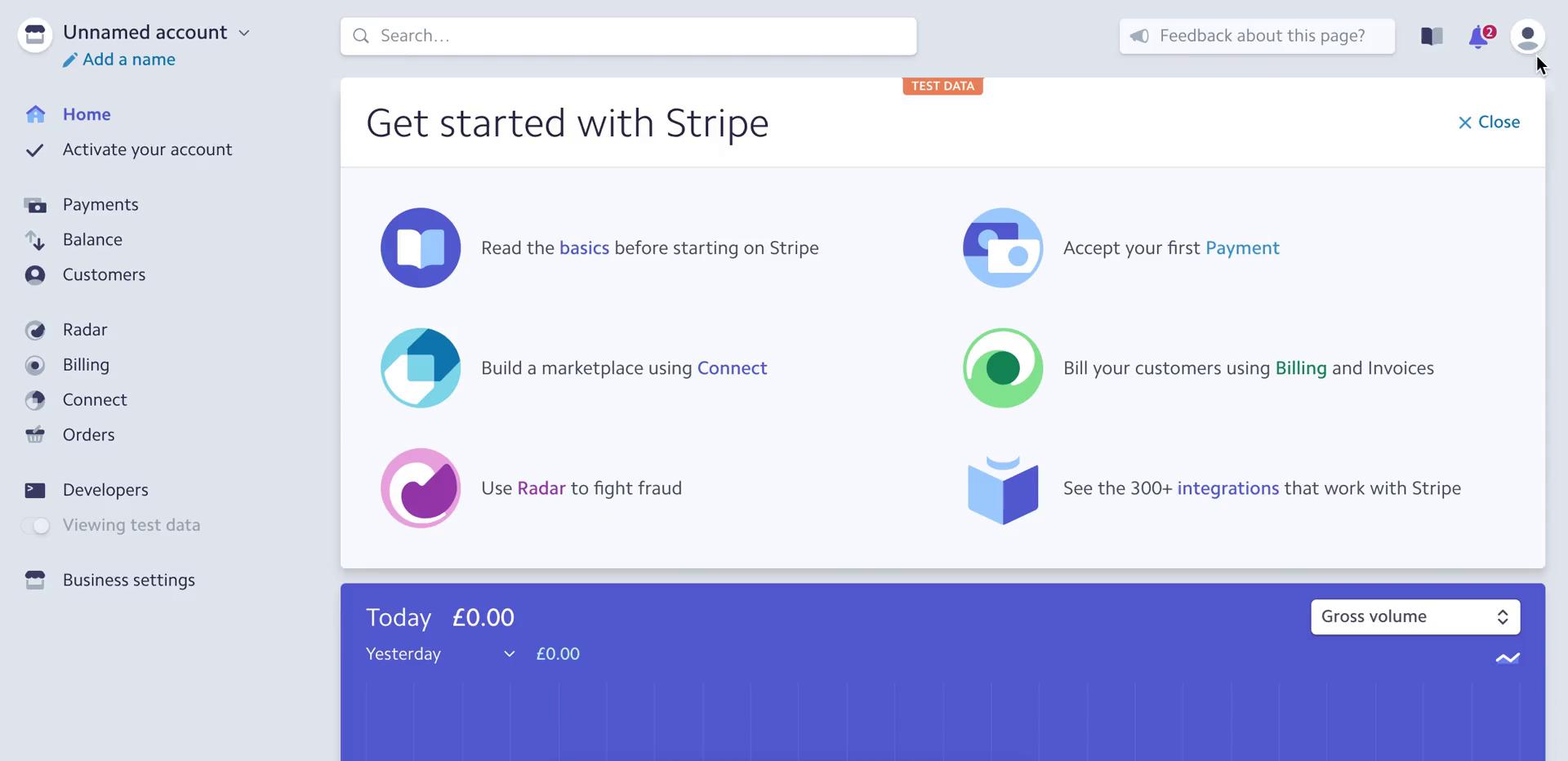Toggle the chart line view icon
Viewport: 1568px width, 761px height.
click(x=1508, y=658)
